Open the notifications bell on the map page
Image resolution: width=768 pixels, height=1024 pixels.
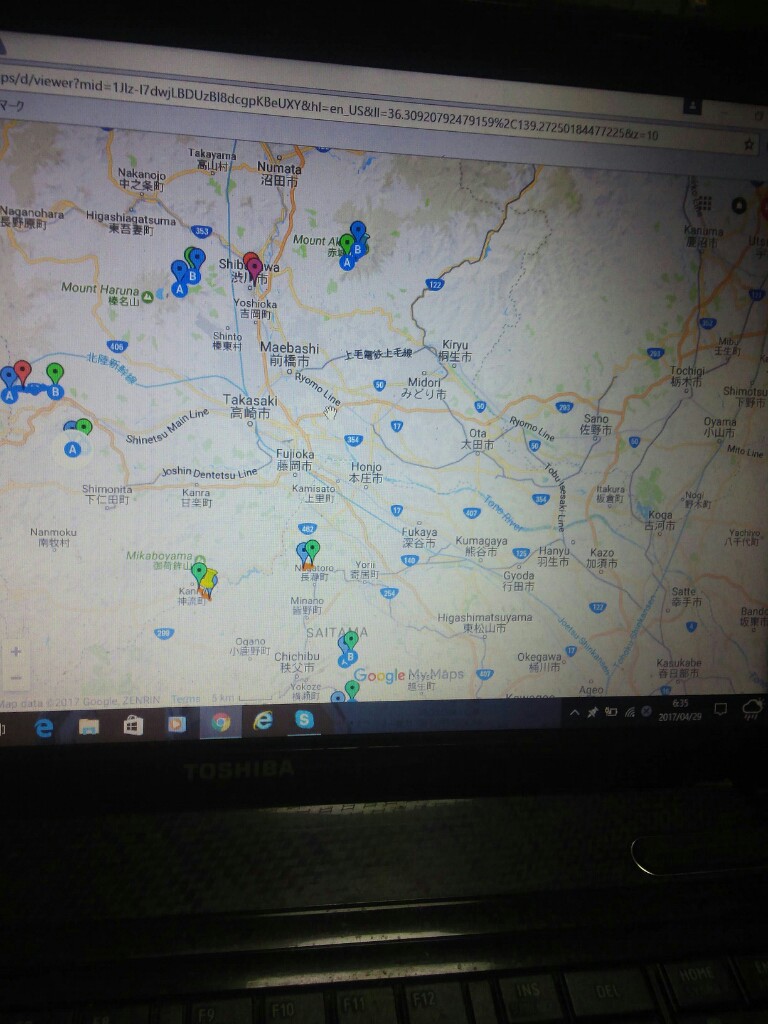(x=739, y=206)
